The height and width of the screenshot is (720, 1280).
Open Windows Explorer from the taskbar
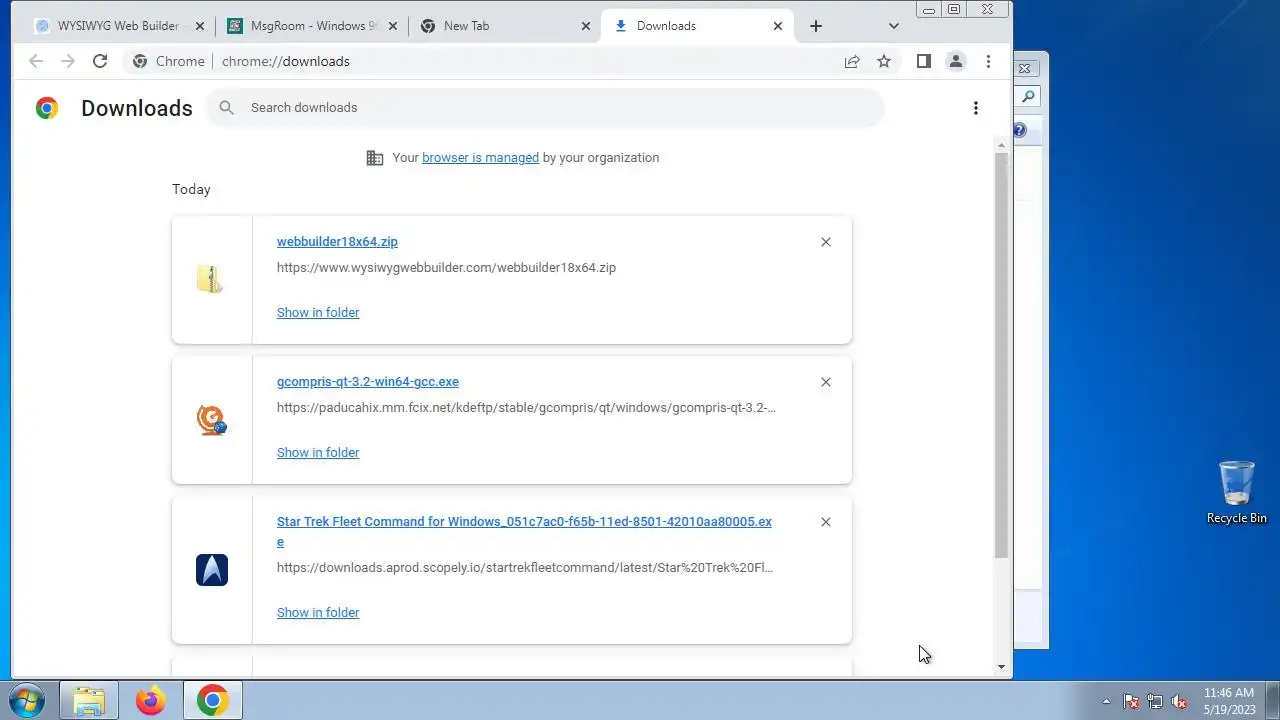pos(89,701)
